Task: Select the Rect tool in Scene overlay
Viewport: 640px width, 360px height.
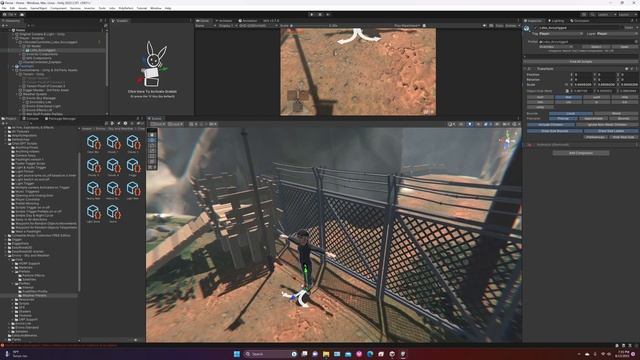Action: click(x=152, y=156)
